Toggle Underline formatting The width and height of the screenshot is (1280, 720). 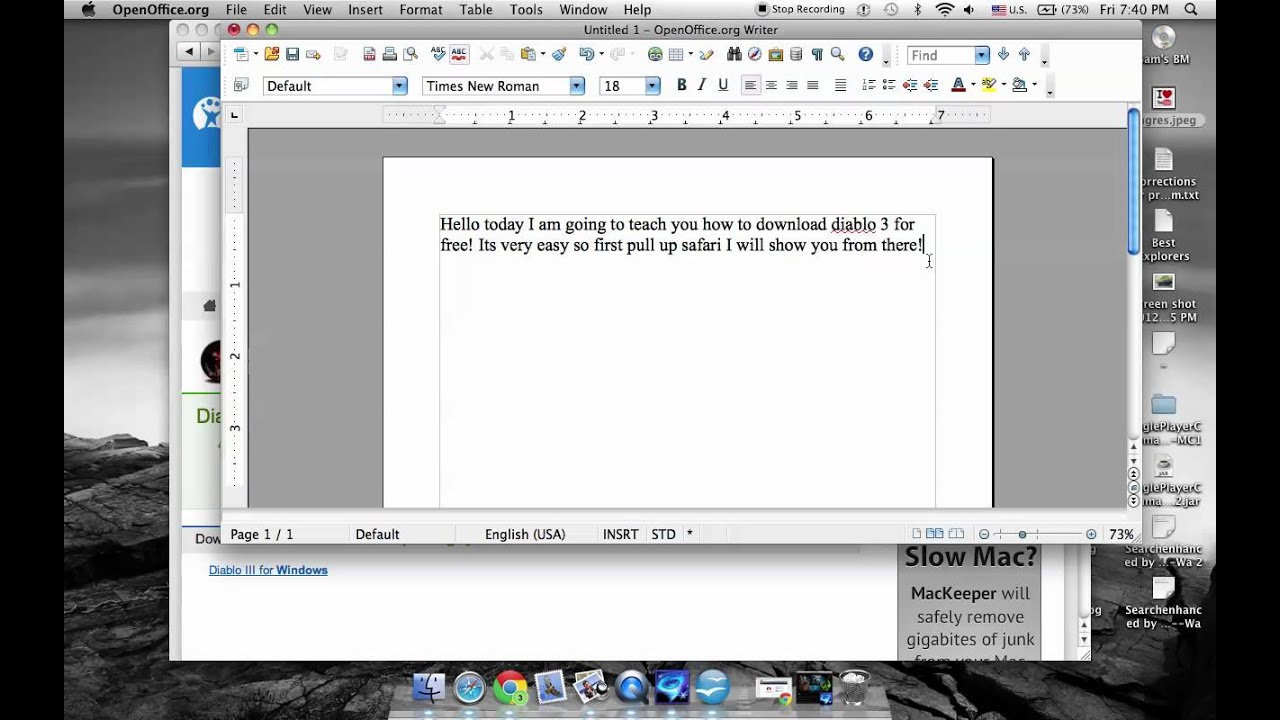pyautogui.click(x=723, y=85)
